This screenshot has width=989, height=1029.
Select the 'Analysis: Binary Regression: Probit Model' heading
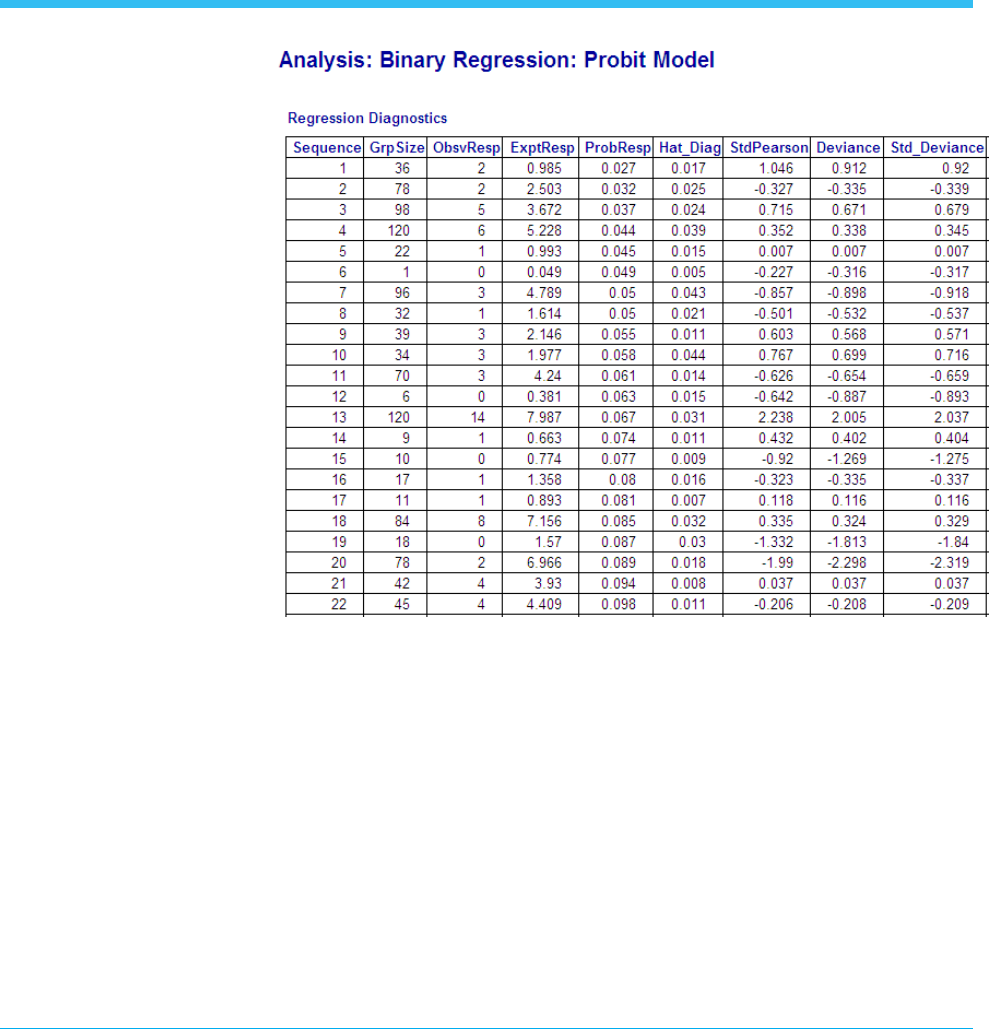496,60
